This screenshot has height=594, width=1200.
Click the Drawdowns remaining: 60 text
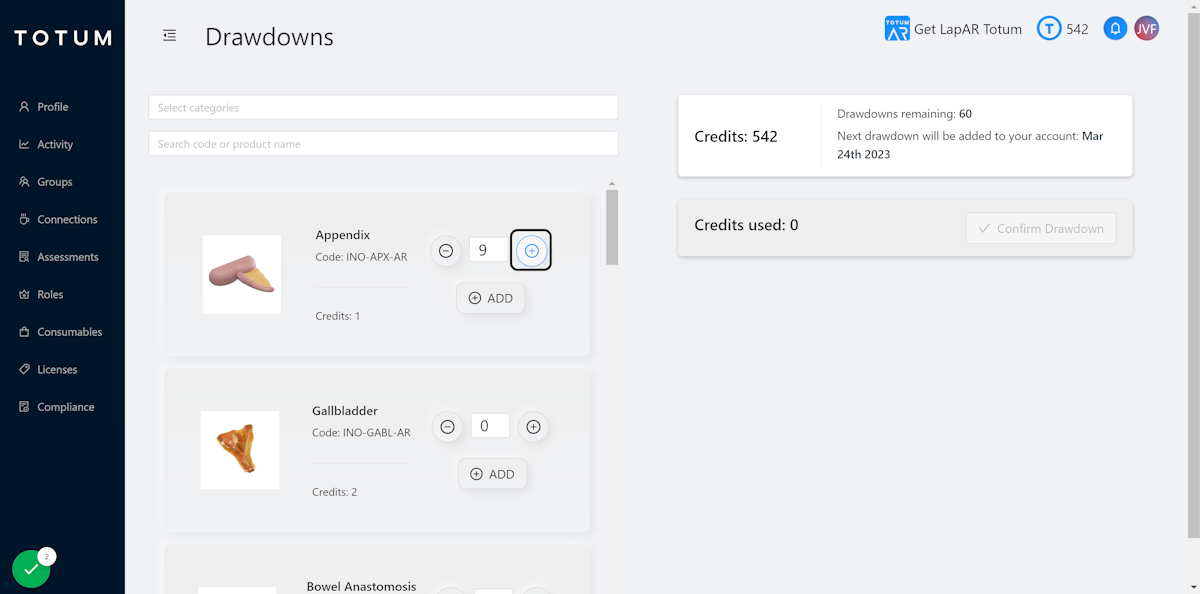[x=904, y=114]
